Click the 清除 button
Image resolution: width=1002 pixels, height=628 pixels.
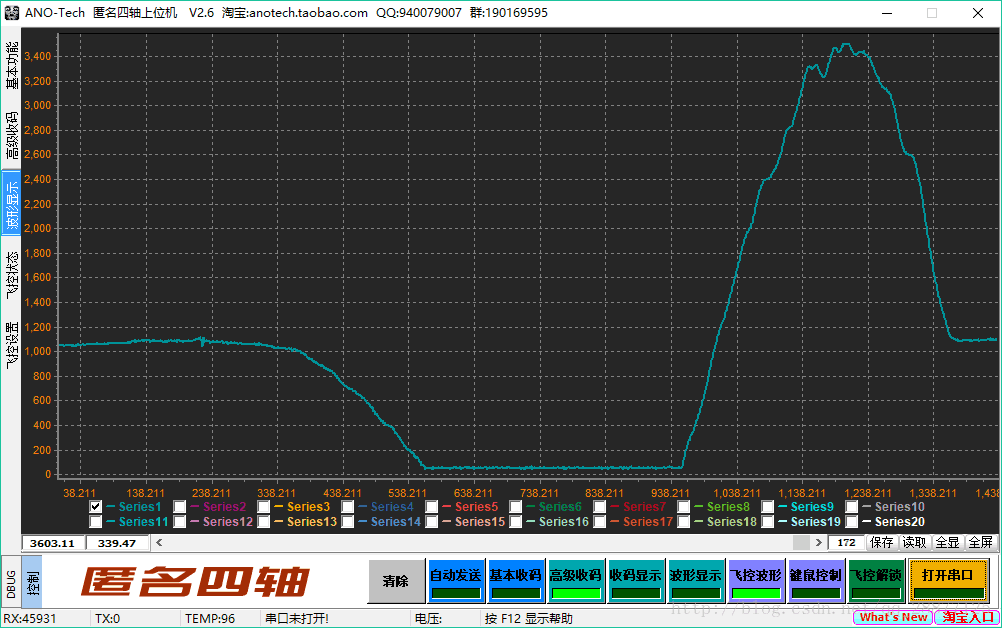(396, 581)
